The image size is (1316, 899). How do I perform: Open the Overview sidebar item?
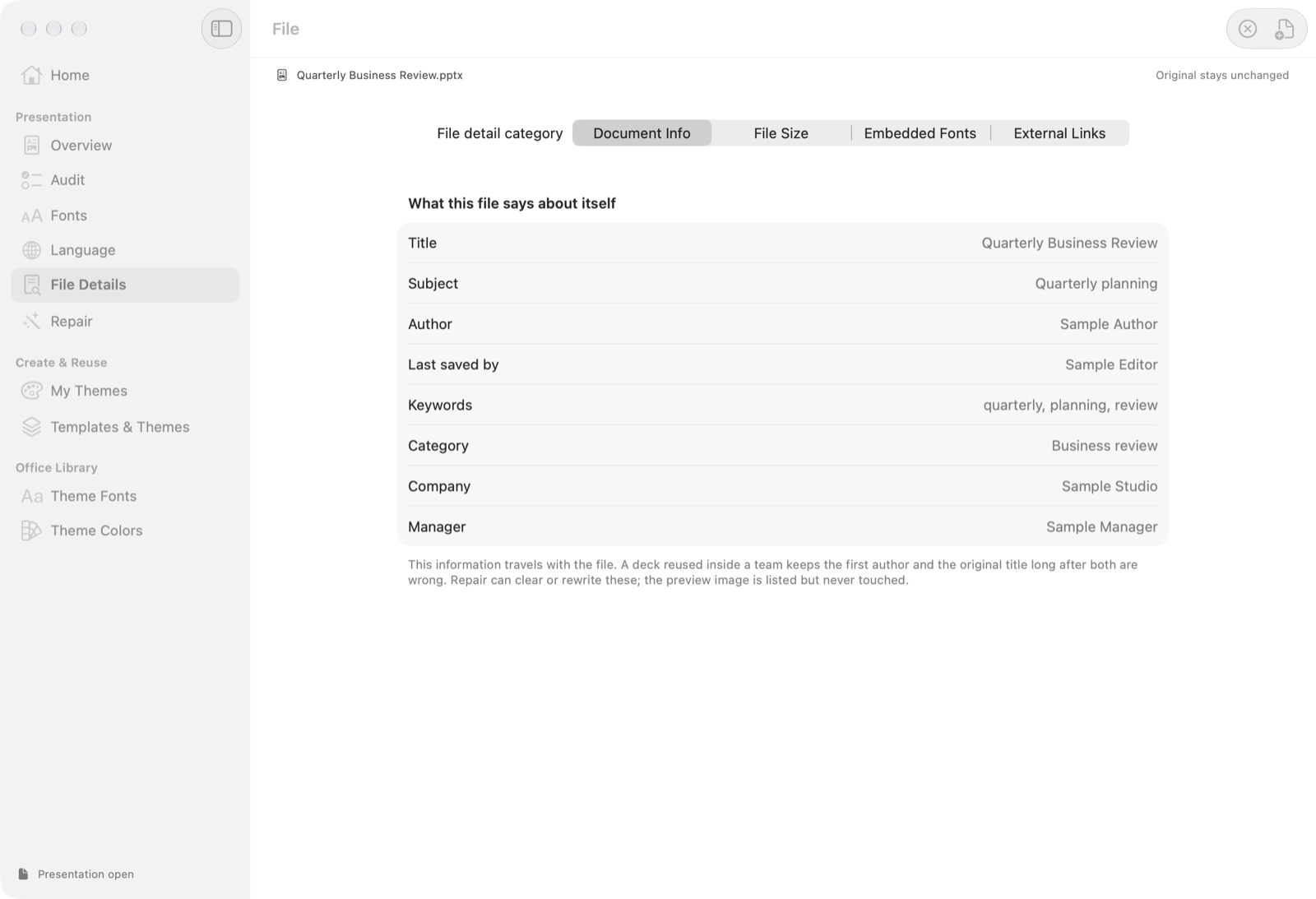(x=125, y=146)
